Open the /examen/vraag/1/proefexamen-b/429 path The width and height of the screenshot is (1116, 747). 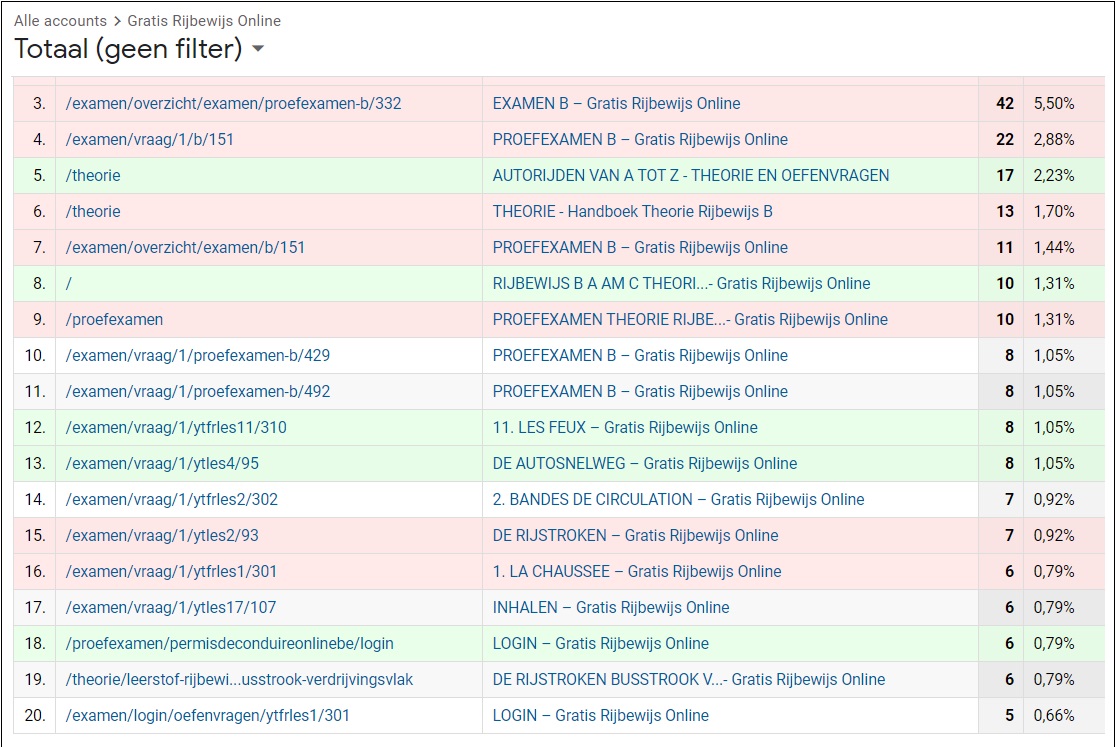198,355
